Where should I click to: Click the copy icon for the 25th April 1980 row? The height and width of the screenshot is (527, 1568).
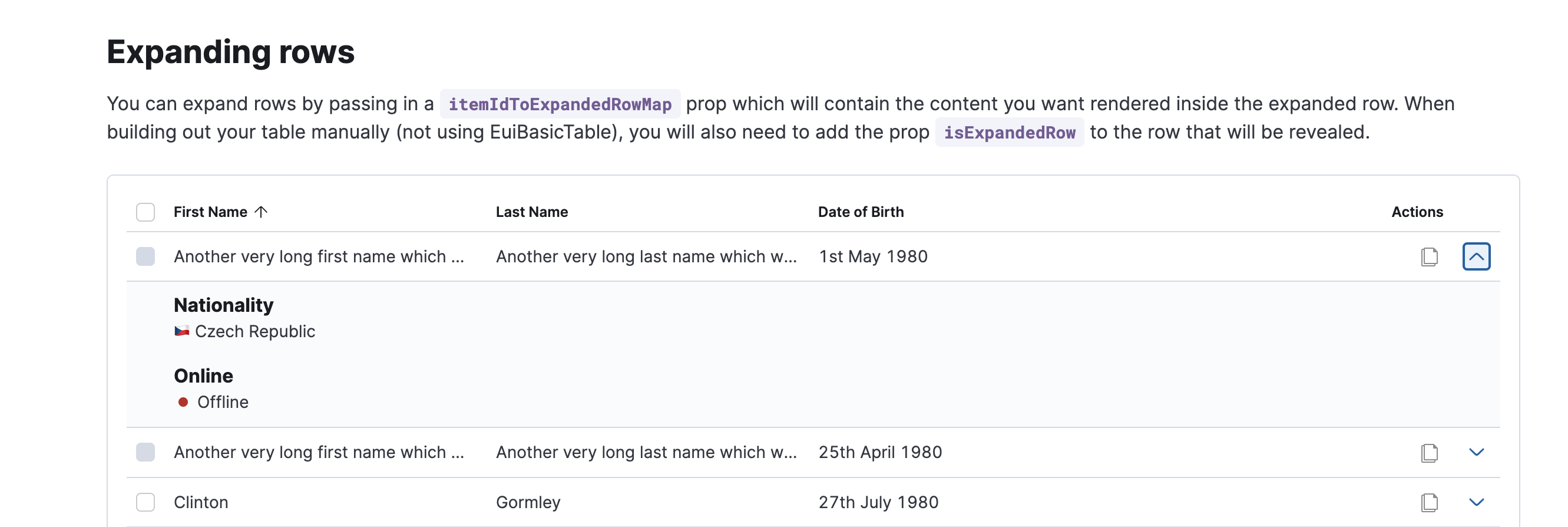tap(1429, 453)
